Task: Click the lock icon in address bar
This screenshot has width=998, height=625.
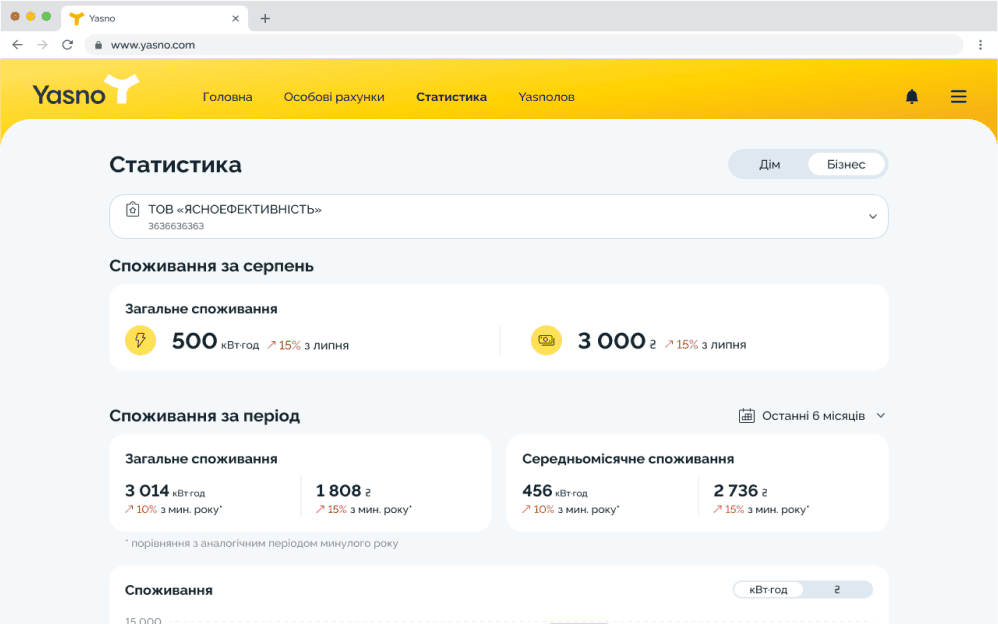Action: (98, 45)
